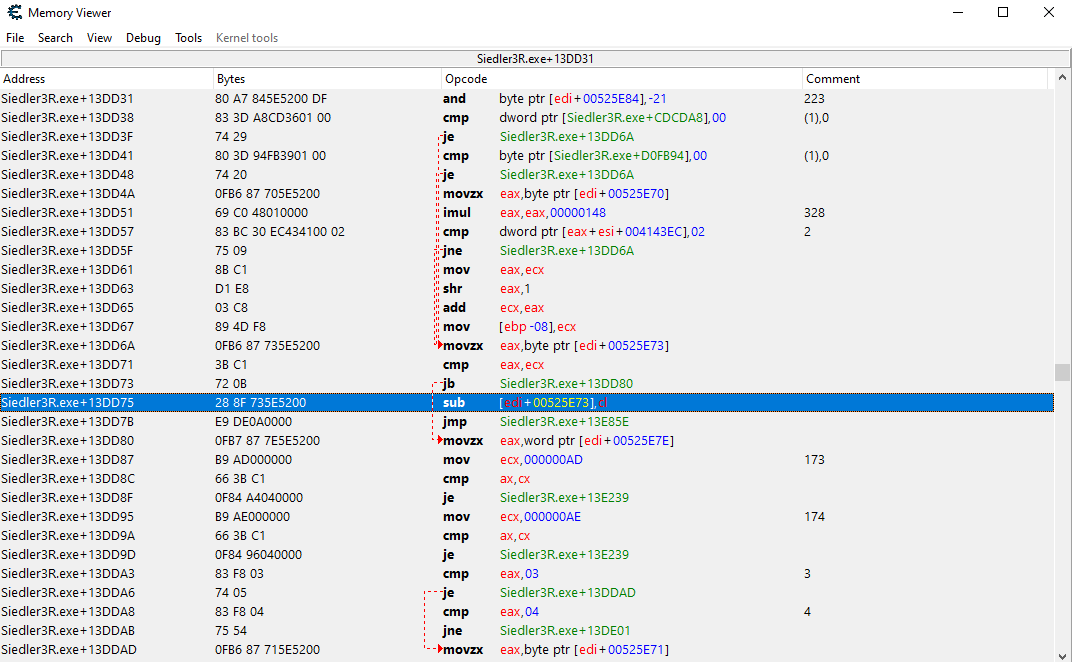
Task: Select the row at address Siedler3R.exe+13DD31
Action: click(526, 98)
